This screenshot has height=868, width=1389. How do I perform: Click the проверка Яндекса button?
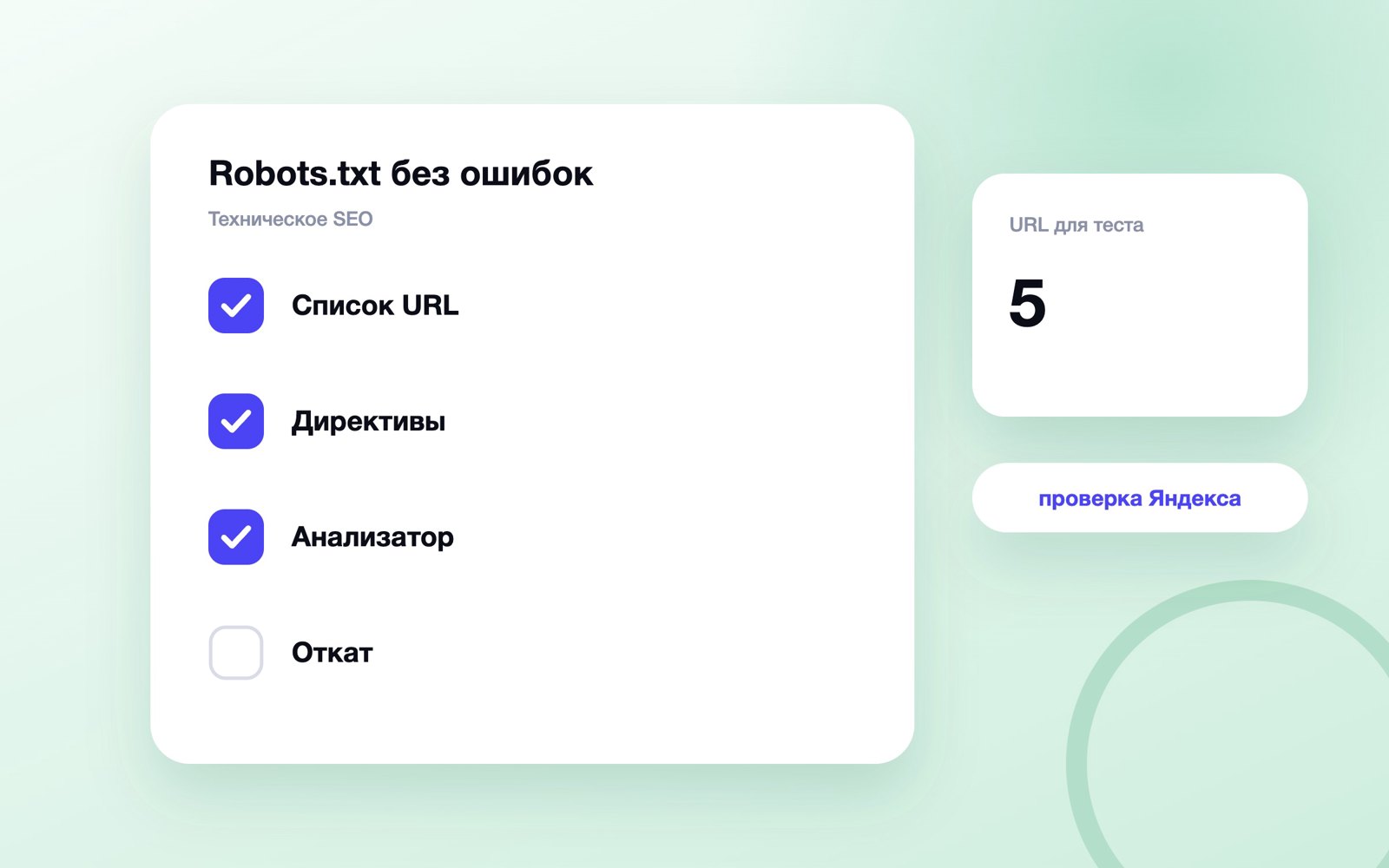click(1140, 497)
